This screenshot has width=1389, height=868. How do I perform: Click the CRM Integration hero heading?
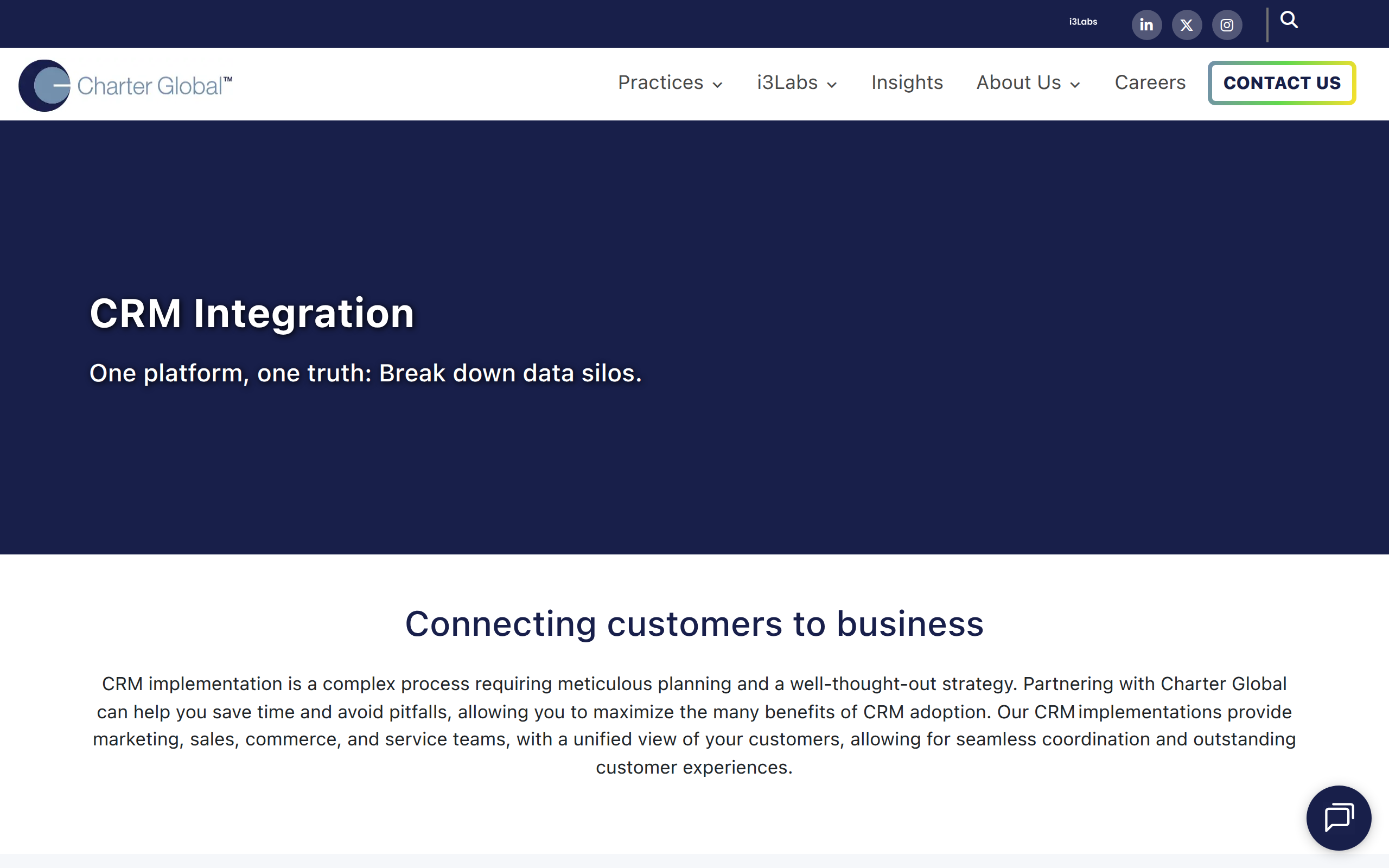252,314
